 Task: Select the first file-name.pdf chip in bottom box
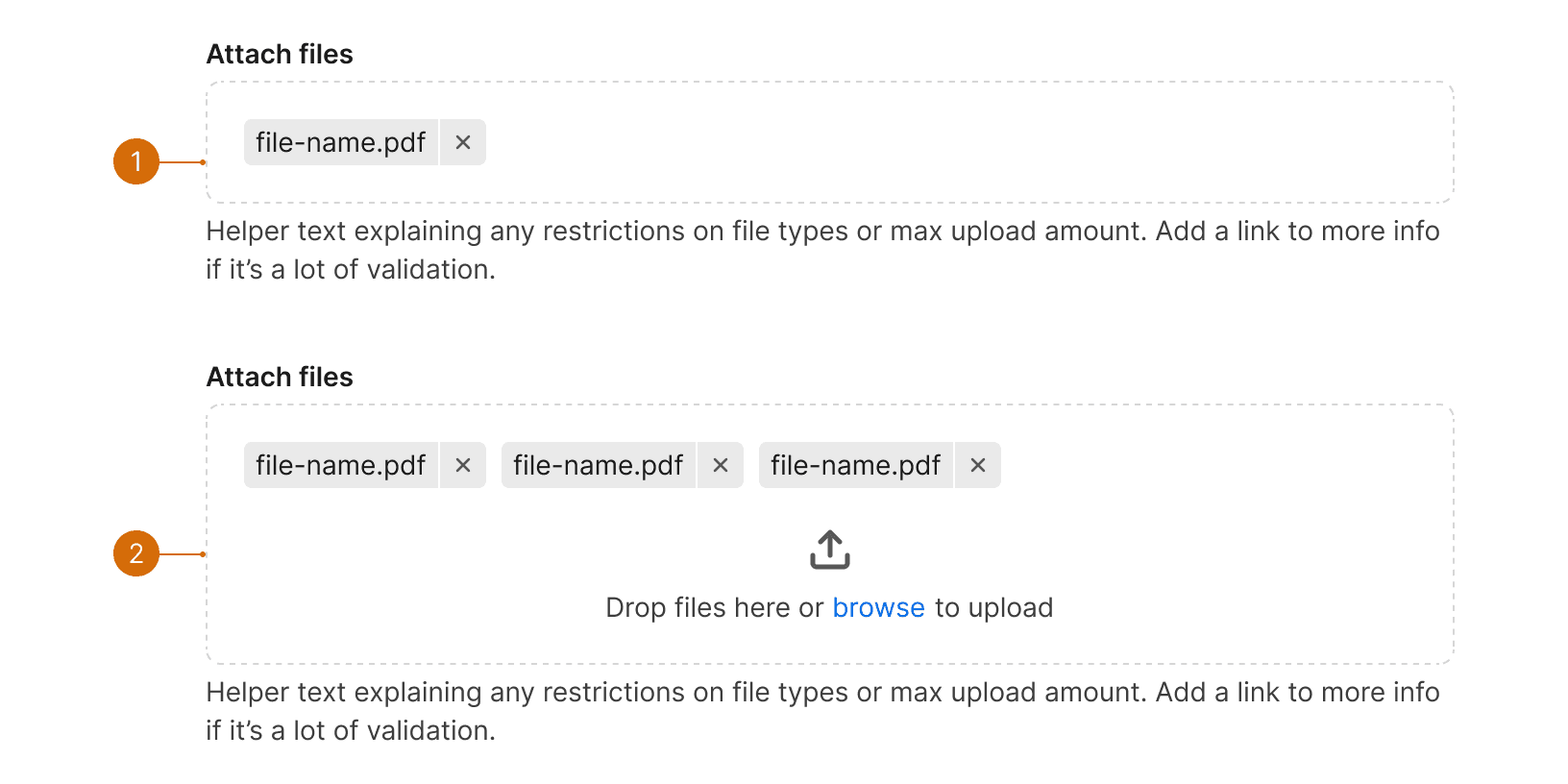point(341,465)
